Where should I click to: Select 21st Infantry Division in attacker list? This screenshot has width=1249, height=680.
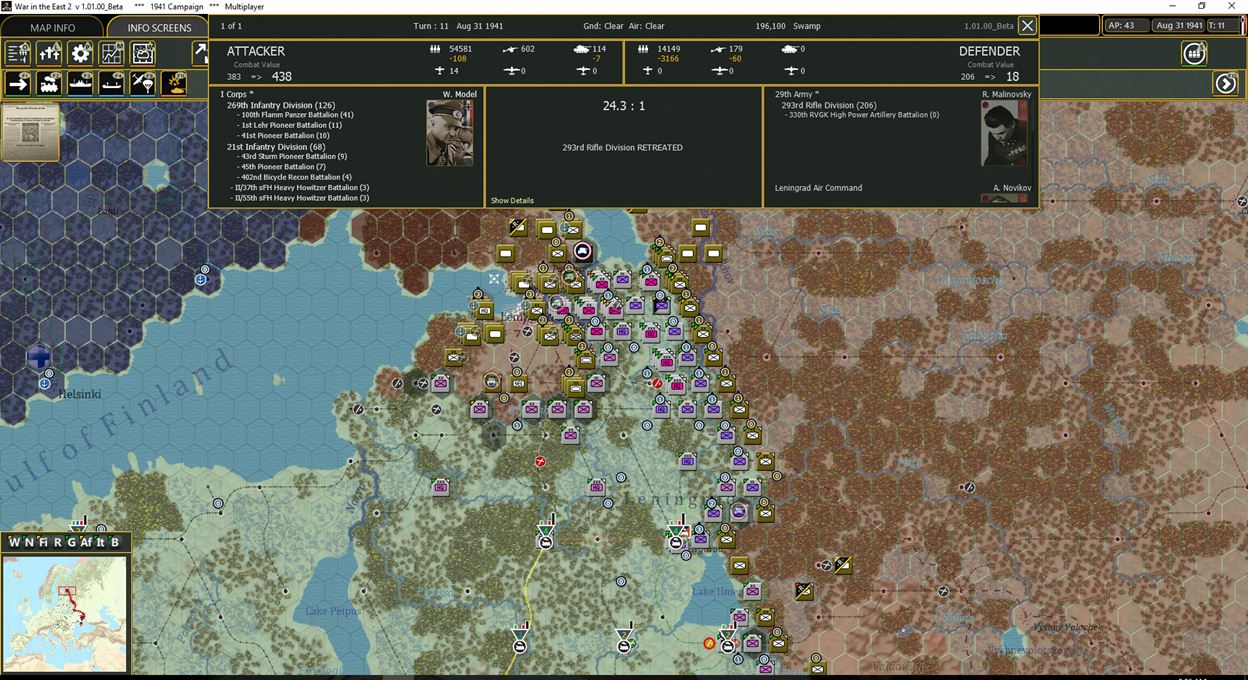[276, 147]
